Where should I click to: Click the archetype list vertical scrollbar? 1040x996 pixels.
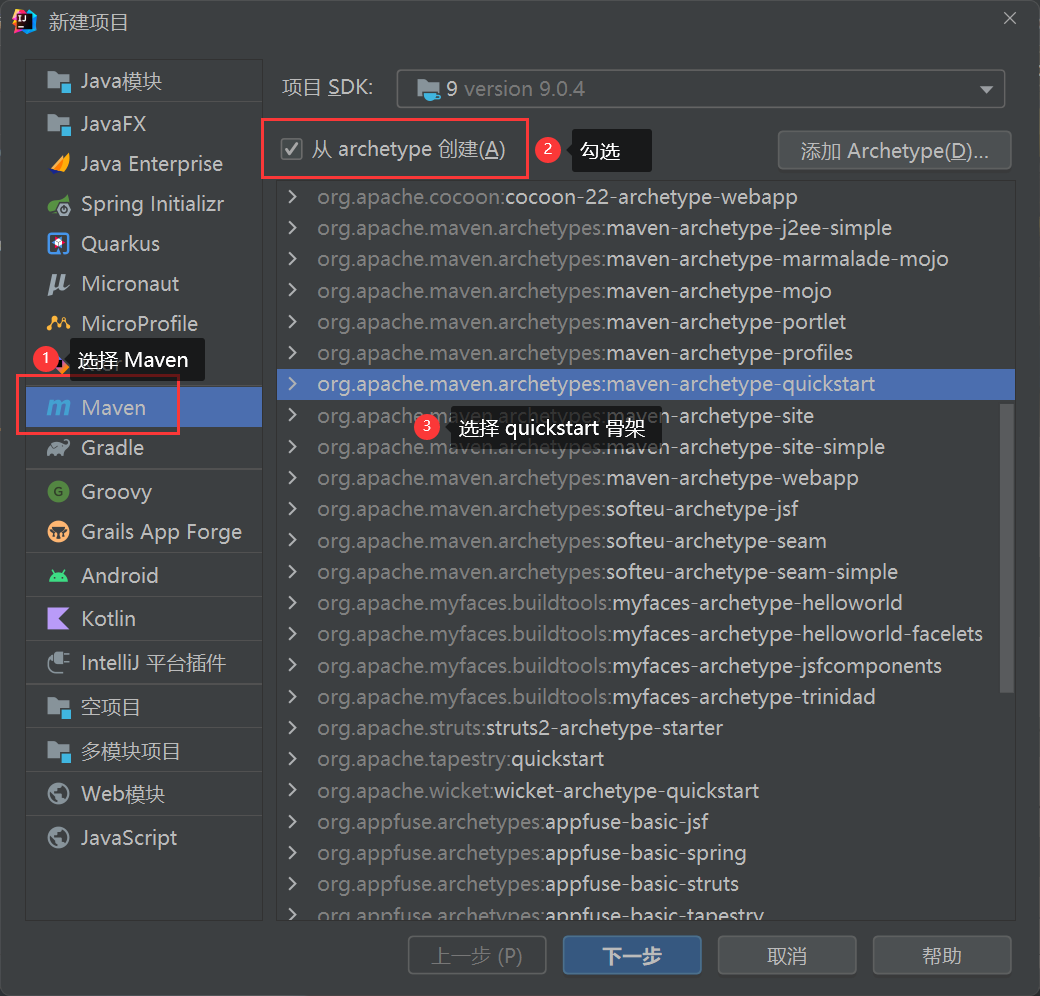[x=1007, y=548]
